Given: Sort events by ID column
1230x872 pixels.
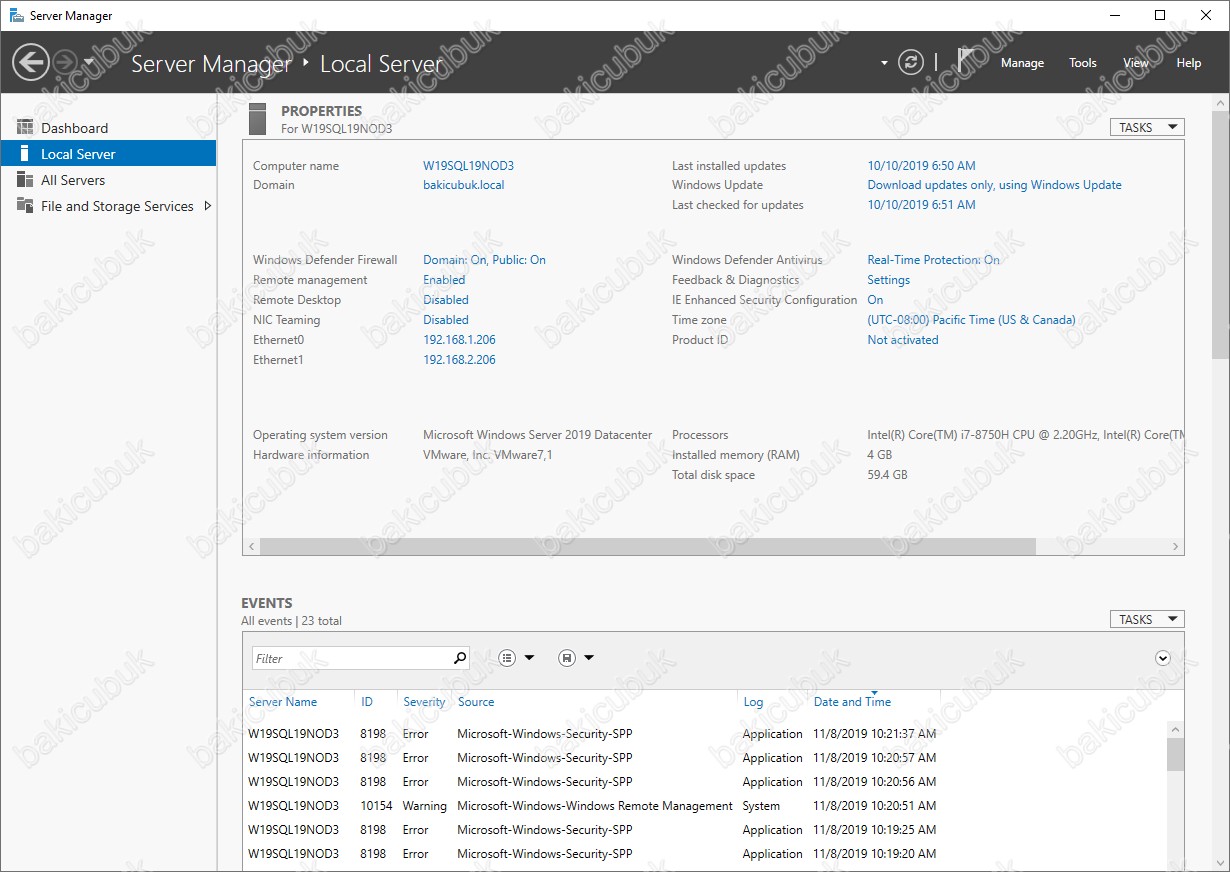Looking at the screenshot, I should click(367, 702).
